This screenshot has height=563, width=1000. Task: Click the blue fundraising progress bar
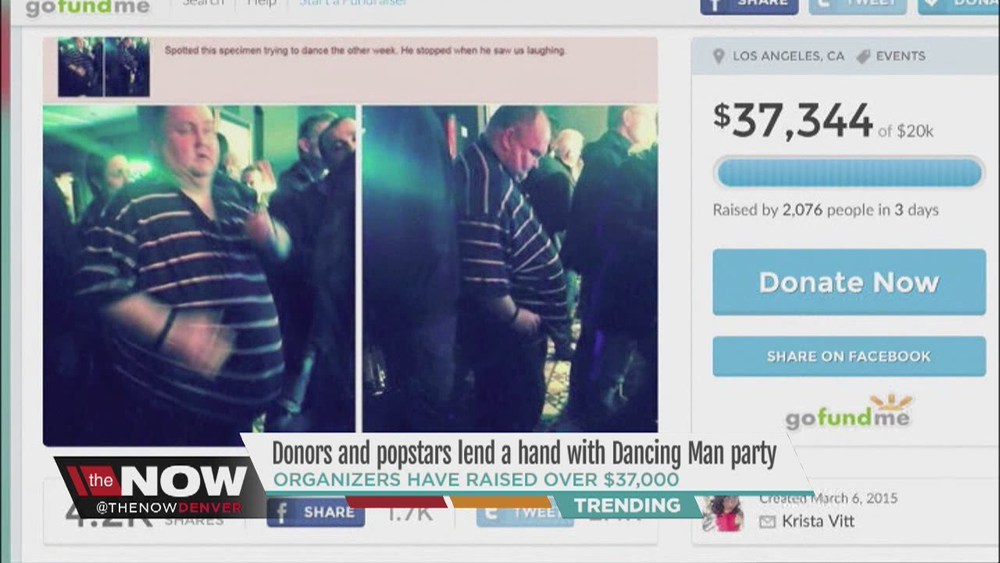point(849,173)
